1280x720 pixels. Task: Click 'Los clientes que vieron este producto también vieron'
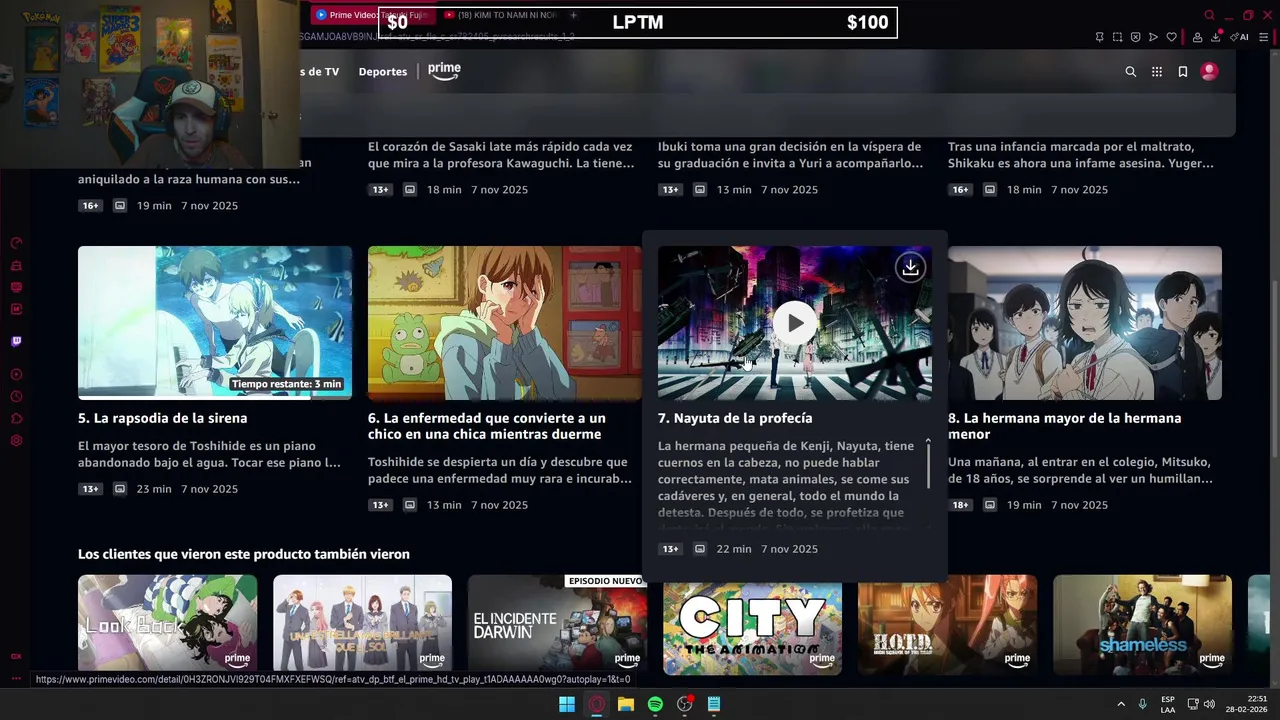244,554
